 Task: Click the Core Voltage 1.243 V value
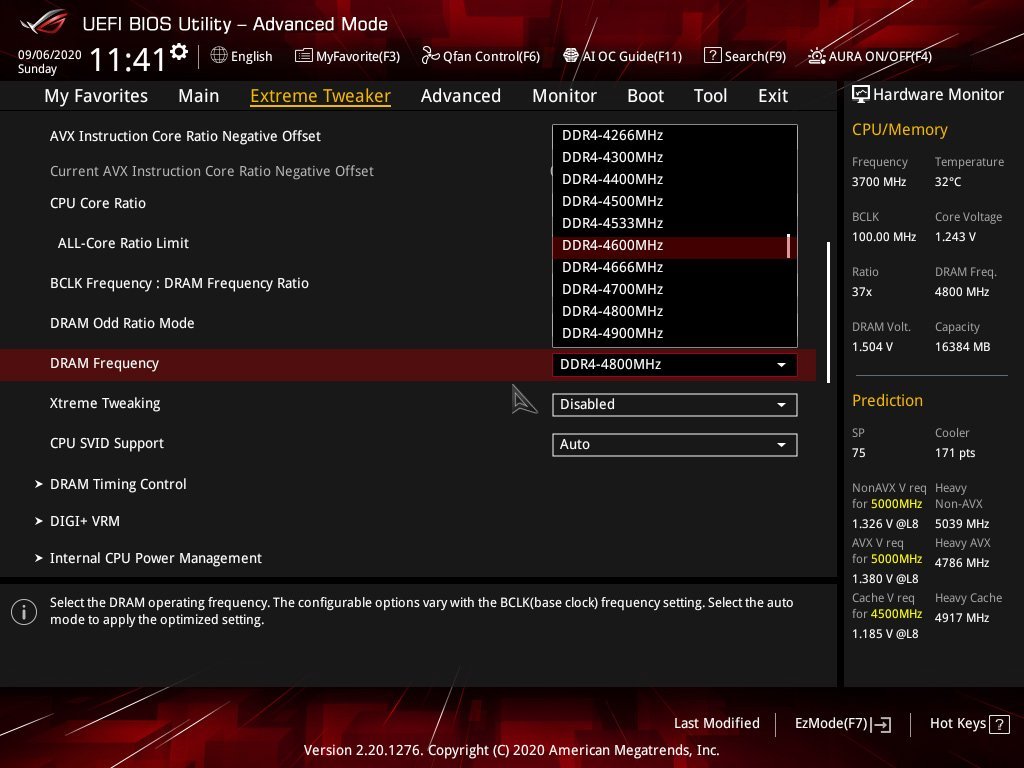(955, 237)
